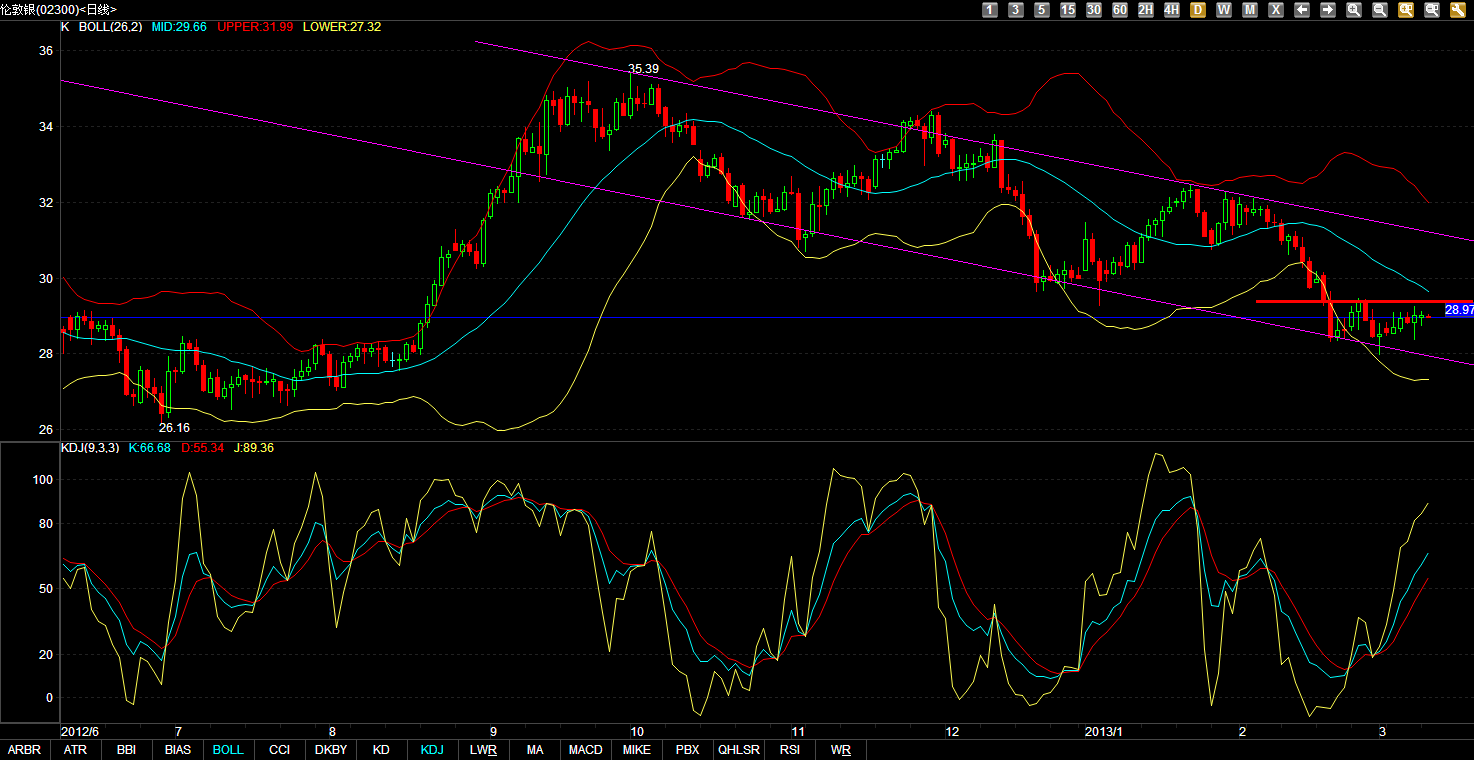Click the UPPER:31.99 value
Viewport: 1474px width, 760px height.
(x=253, y=27)
